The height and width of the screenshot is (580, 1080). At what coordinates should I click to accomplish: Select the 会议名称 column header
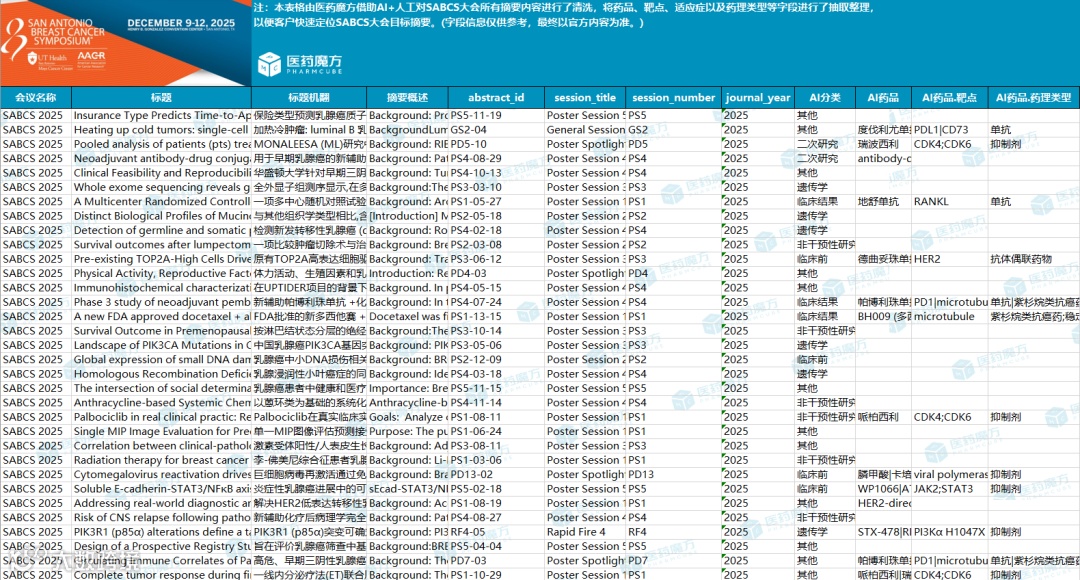pyautogui.click(x=36, y=97)
